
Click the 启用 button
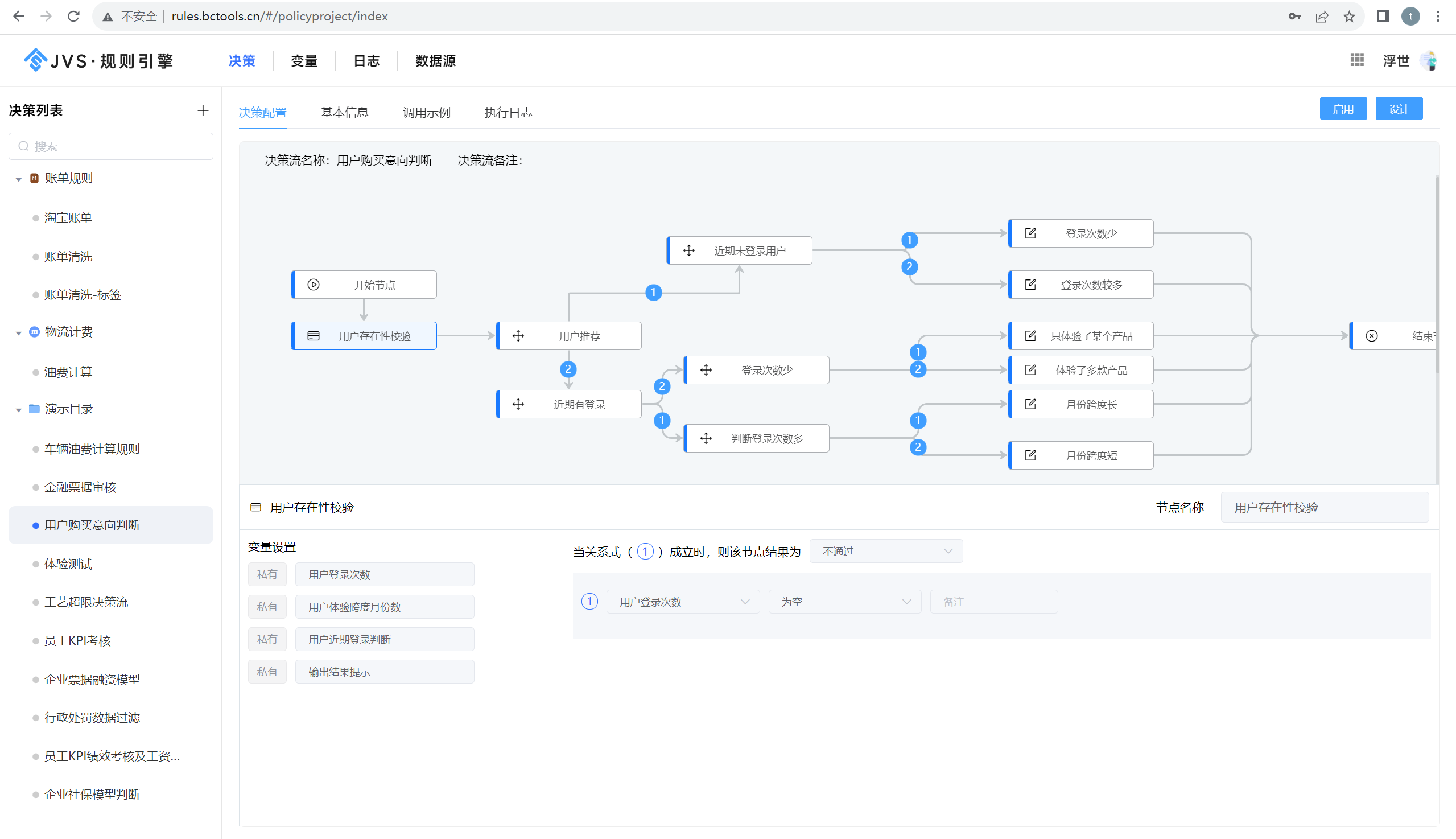(1343, 109)
